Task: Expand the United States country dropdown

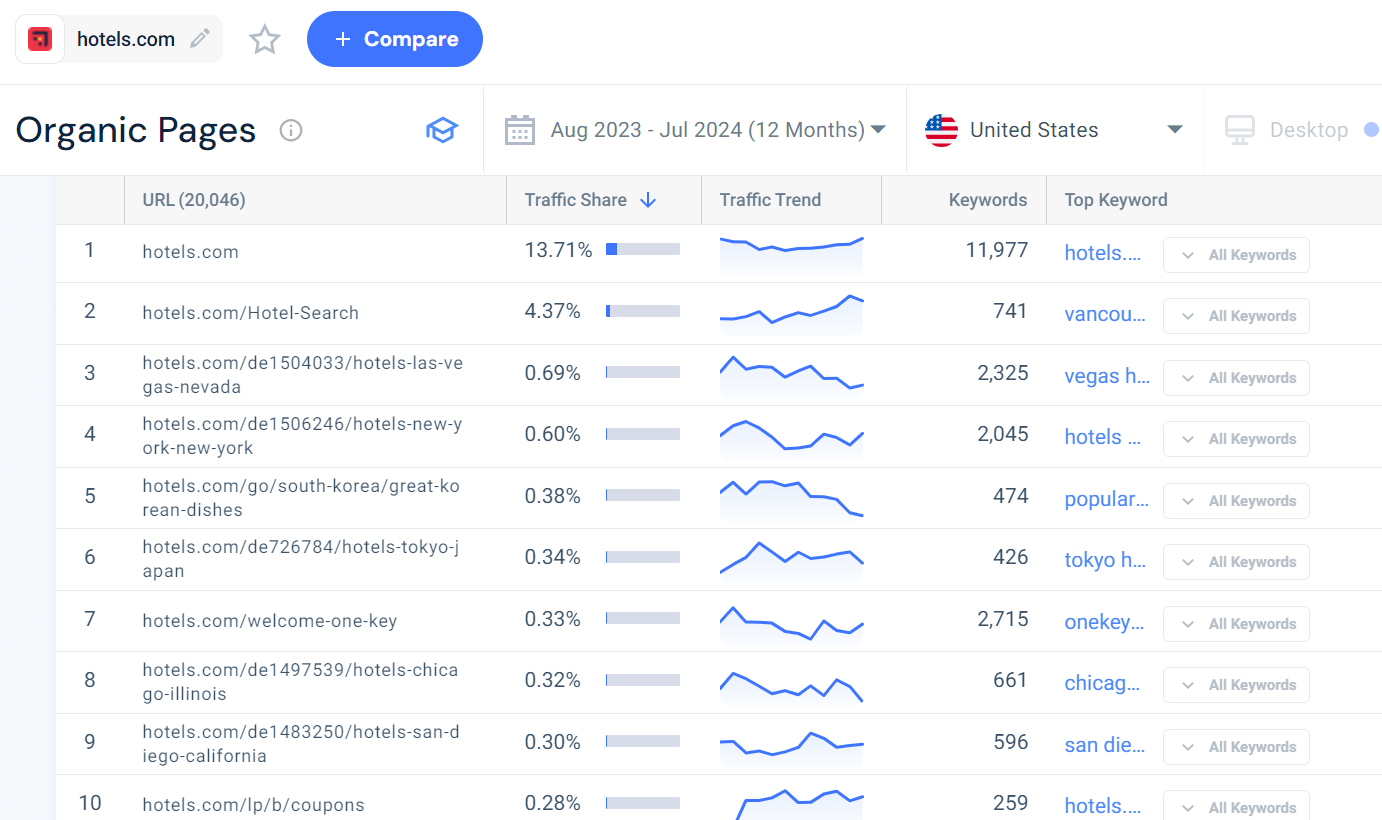Action: (x=1174, y=129)
